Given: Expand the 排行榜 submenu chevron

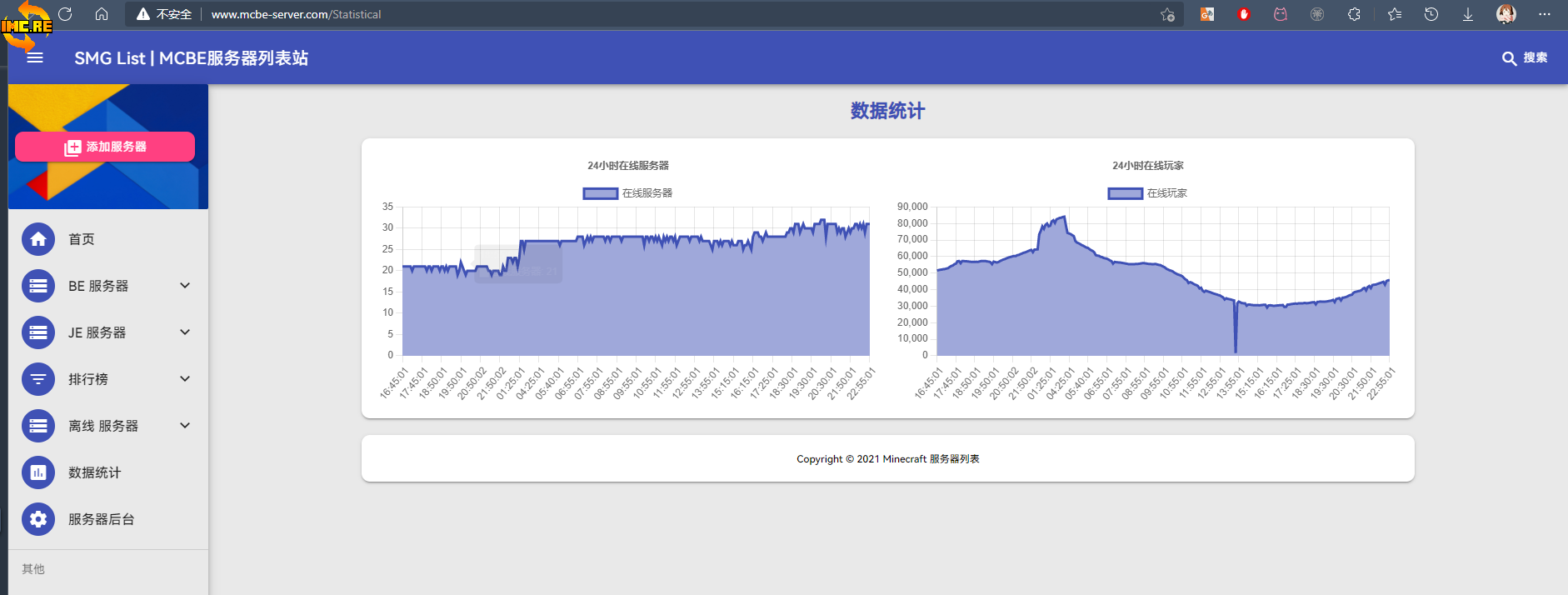Looking at the screenshot, I should click(x=185, y=379).
